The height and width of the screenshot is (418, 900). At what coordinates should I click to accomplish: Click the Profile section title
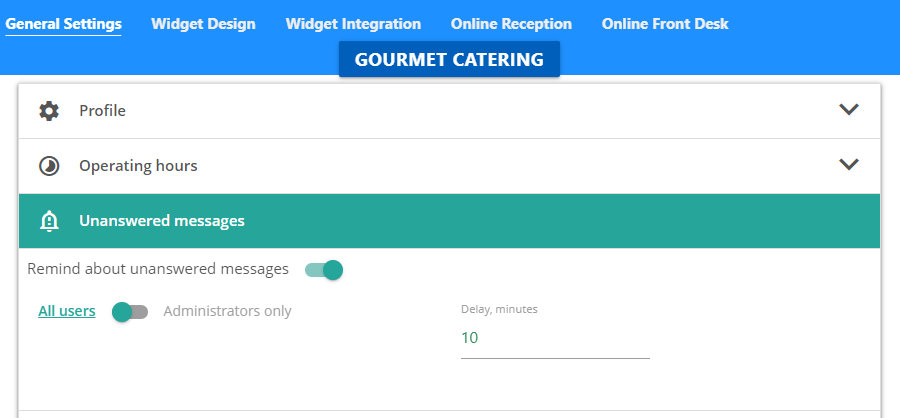pos(103,111)
